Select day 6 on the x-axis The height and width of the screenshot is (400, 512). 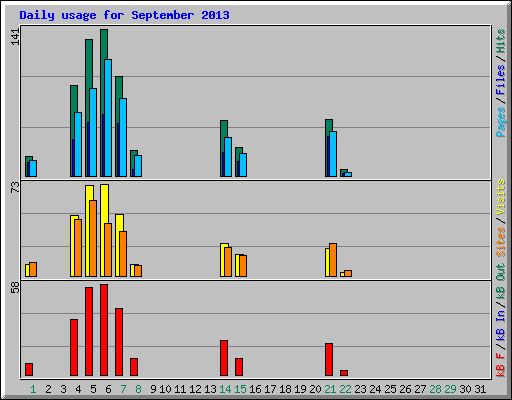[x=108, y=389]
